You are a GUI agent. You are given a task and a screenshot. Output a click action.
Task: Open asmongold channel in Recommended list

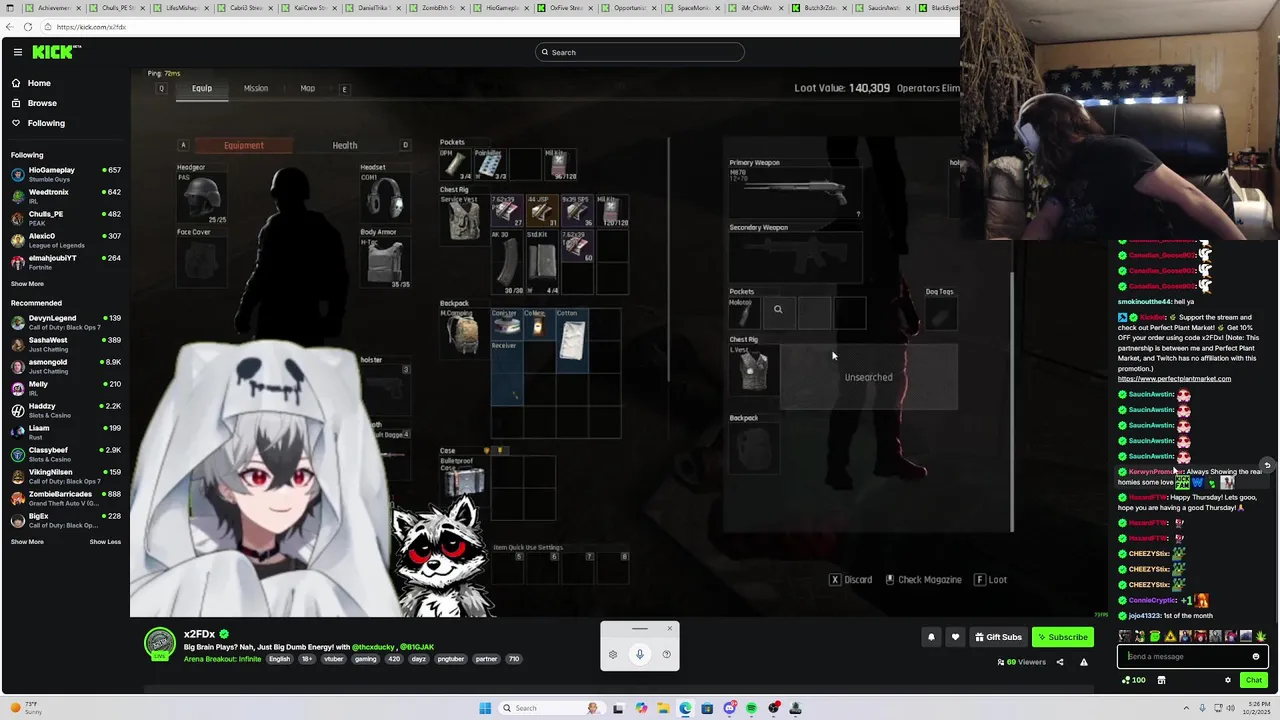[66, 366]
